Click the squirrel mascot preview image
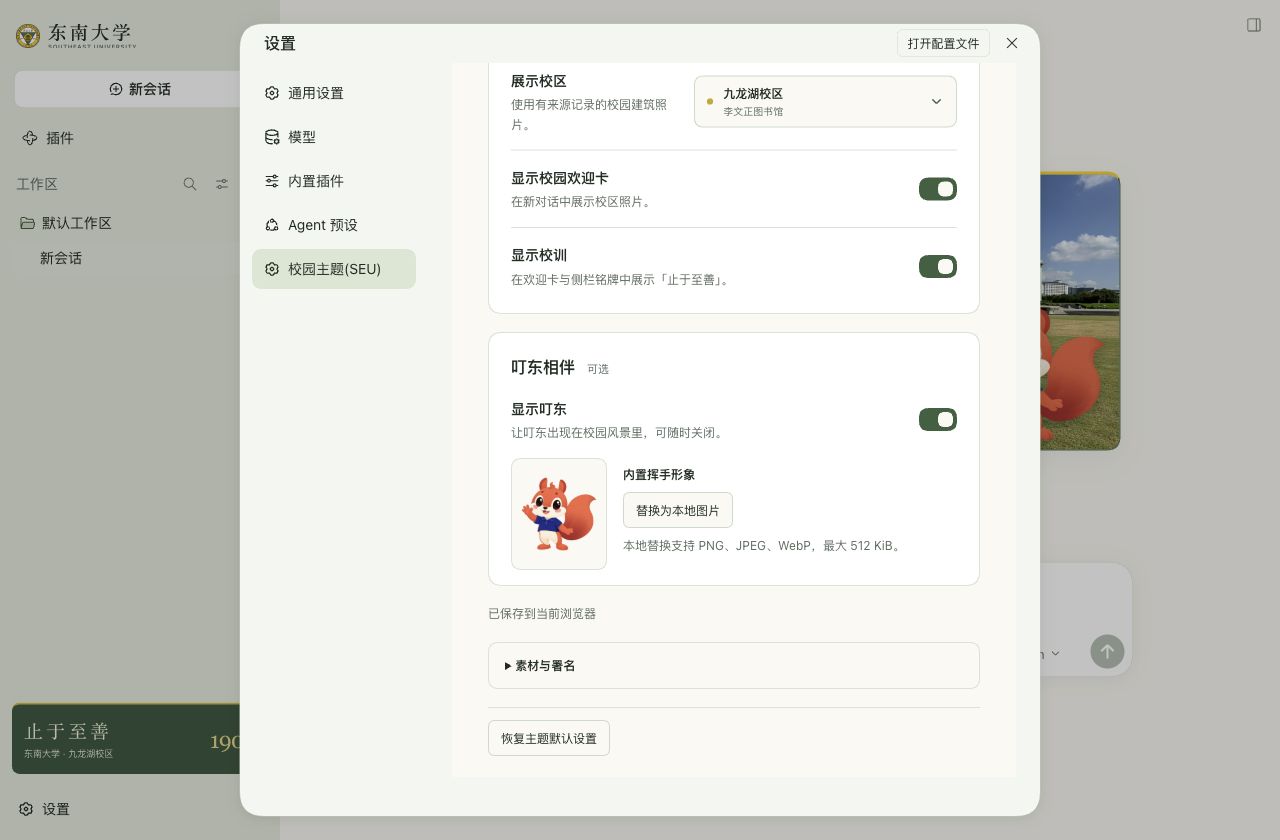Viewport: 1280px width, 840px height. [559, 514]
